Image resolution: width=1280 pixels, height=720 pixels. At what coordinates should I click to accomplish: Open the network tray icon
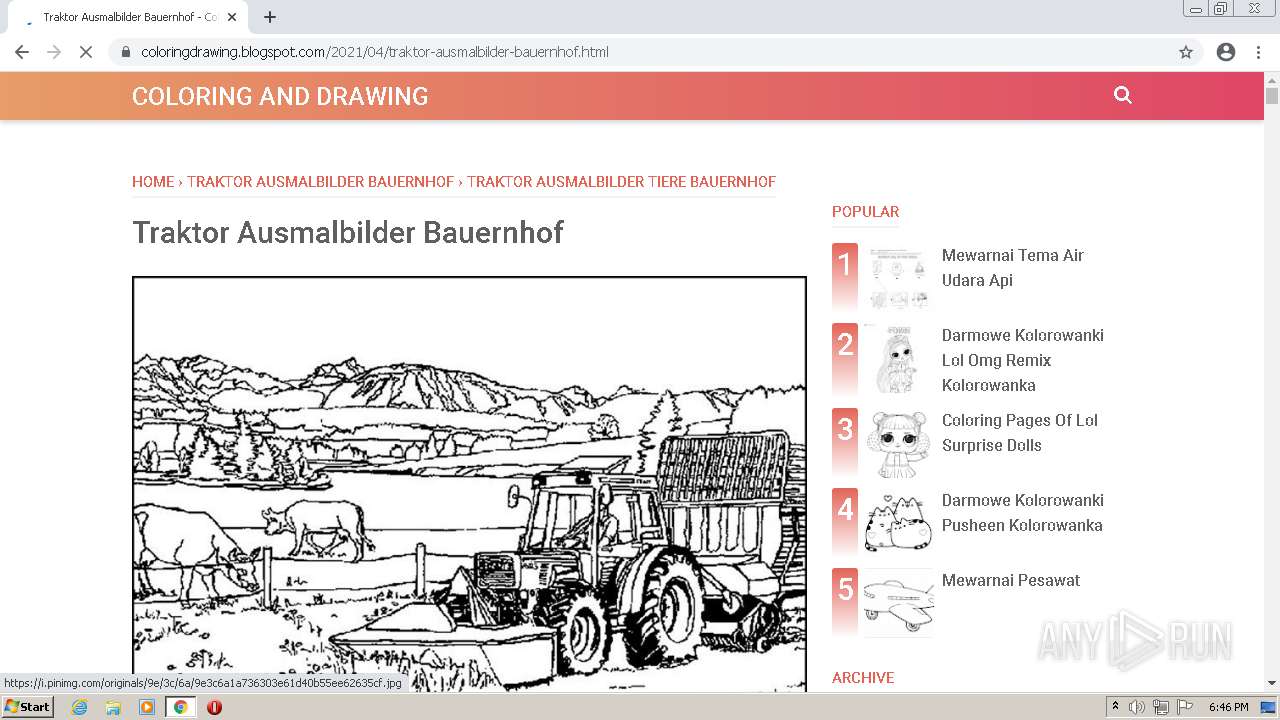1161,707
